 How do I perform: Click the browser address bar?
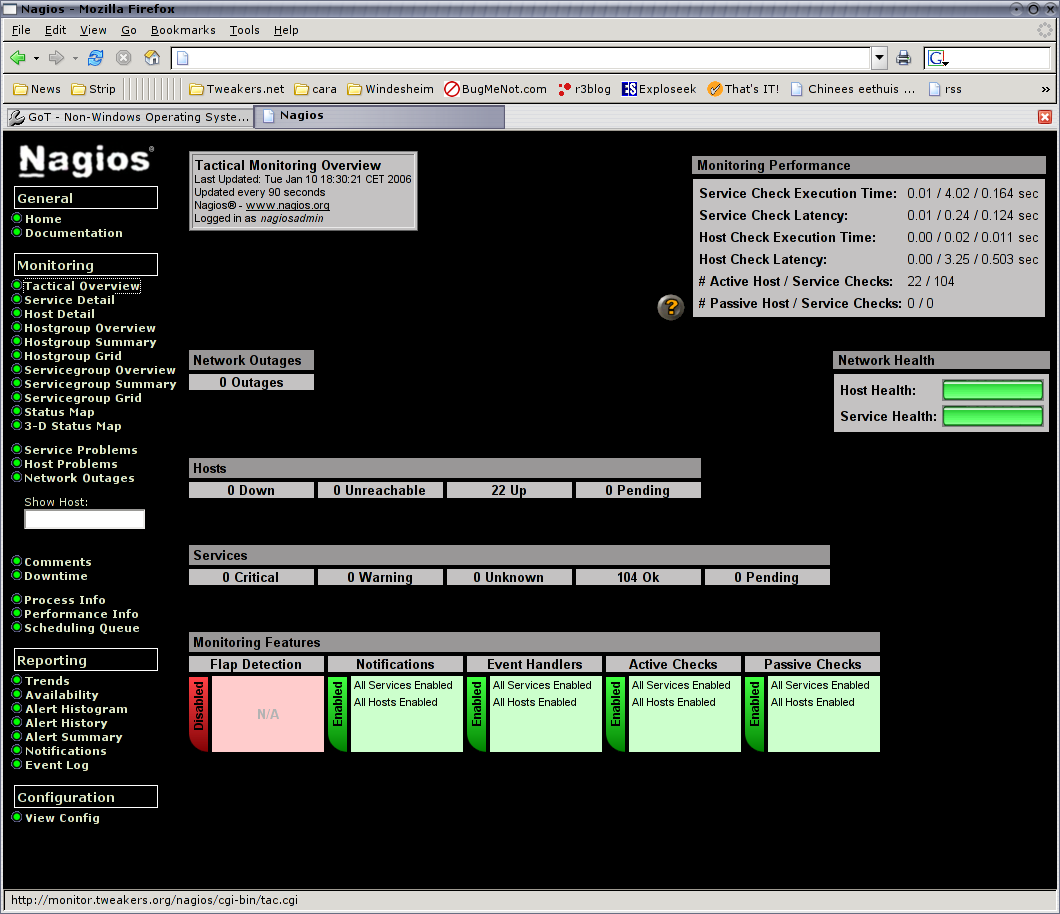click(x=521, y=58)
